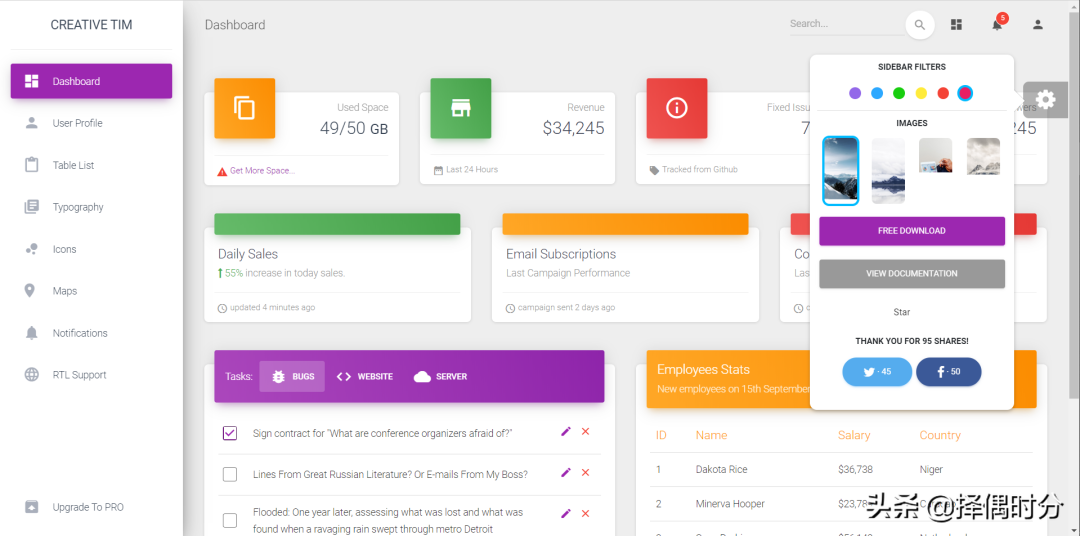
Task: Click the Free Download button
Action: [911, 231]
